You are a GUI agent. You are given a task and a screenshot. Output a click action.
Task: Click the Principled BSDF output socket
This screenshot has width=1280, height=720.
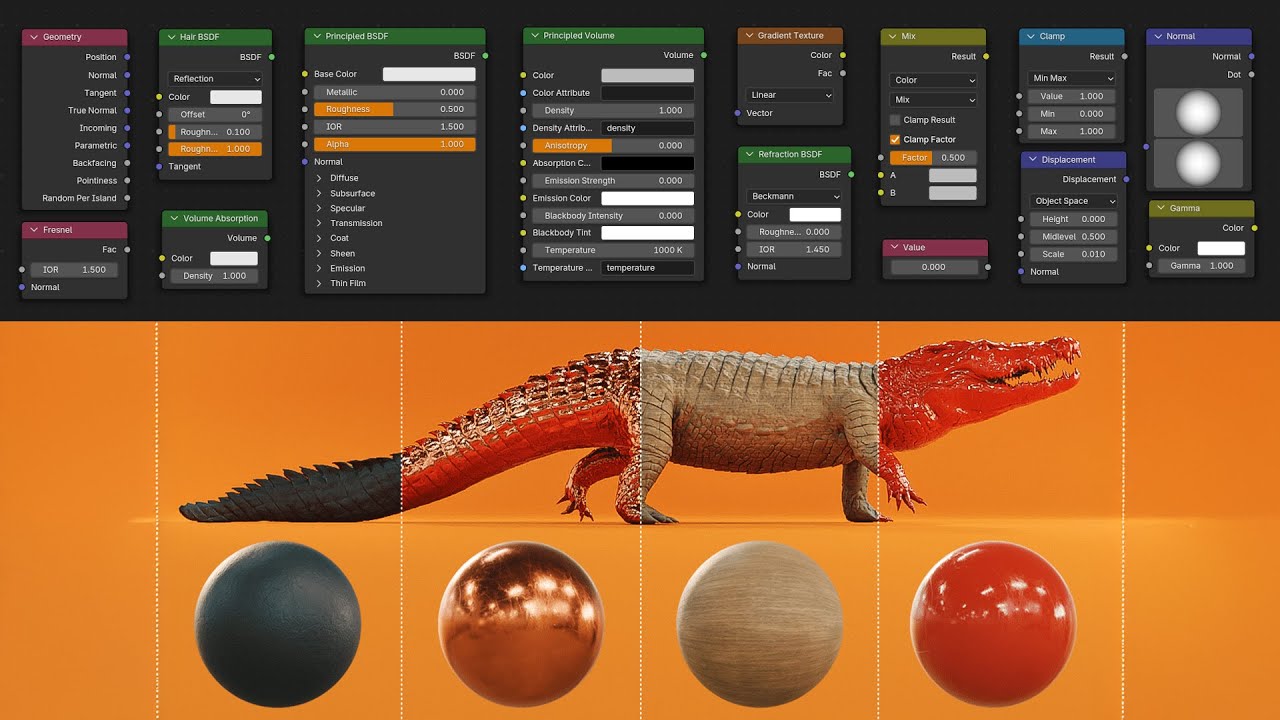(x=486, y=56)
